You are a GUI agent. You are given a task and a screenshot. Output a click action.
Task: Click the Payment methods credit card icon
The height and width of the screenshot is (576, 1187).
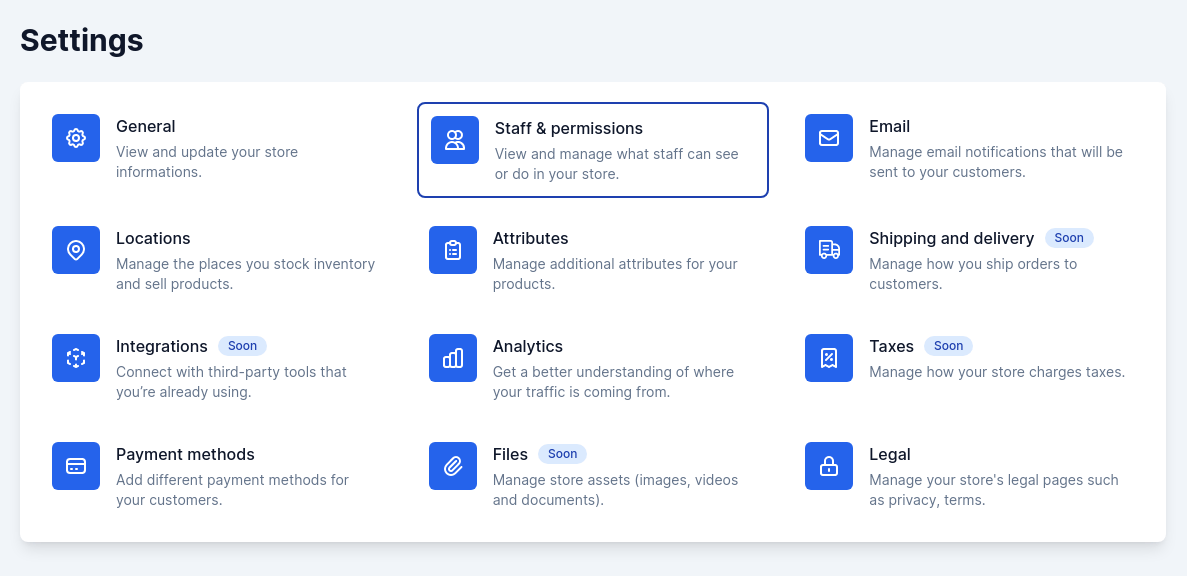click(76, 466)
